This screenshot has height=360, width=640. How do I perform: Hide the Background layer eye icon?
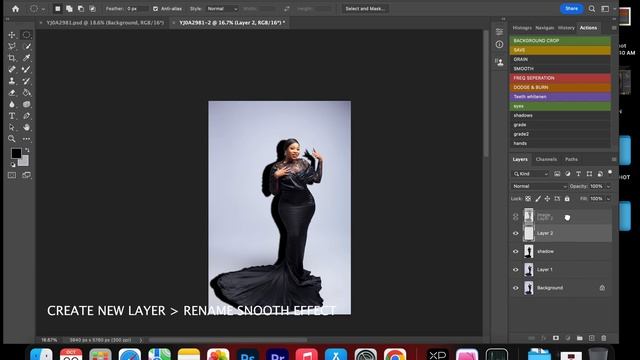(x=516, y=288)
